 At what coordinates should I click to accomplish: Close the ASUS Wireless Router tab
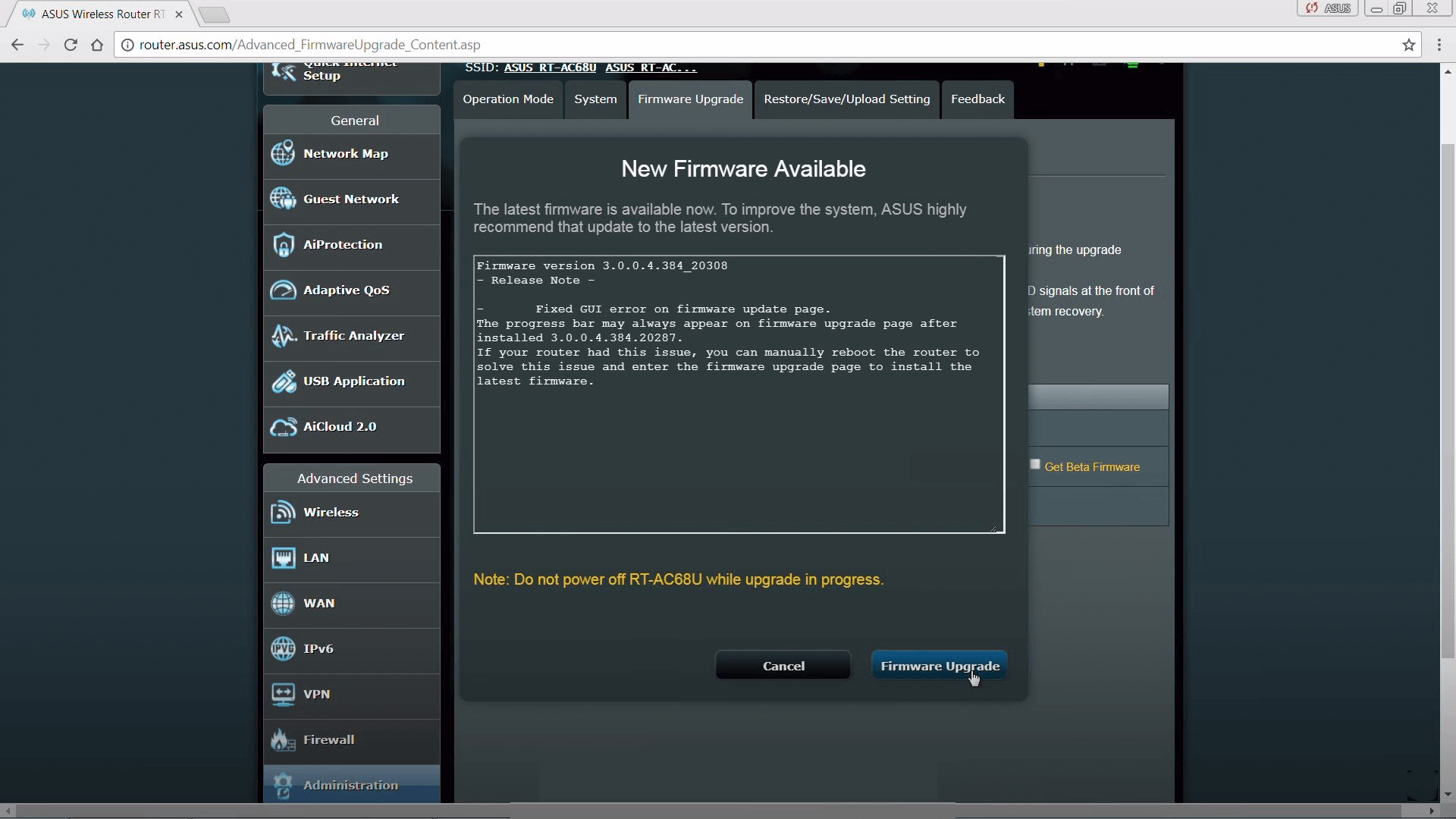click(x=179, y=14)
